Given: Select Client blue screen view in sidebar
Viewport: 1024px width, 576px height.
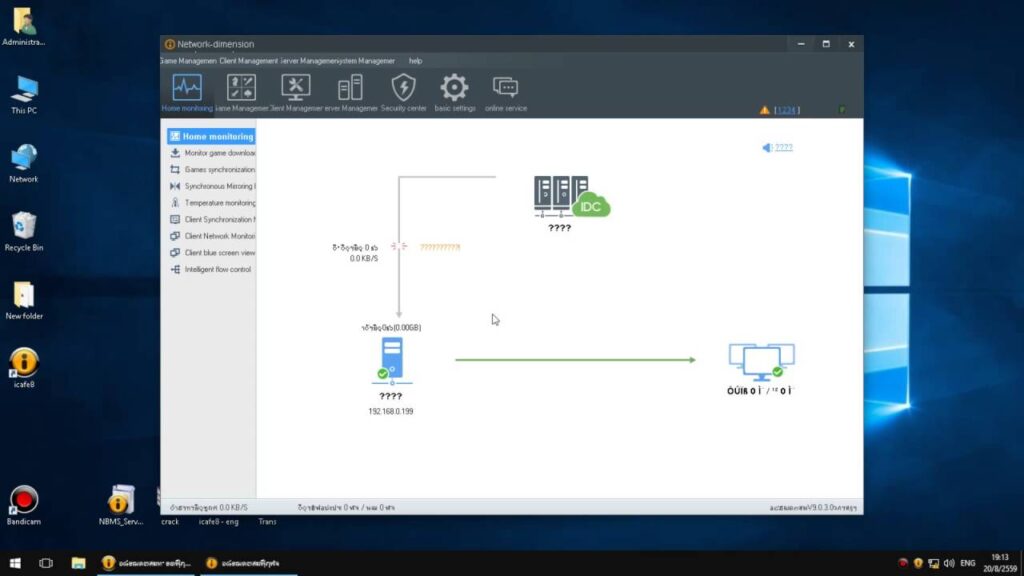Looking at the screenshot, I should tap(212, 253).
